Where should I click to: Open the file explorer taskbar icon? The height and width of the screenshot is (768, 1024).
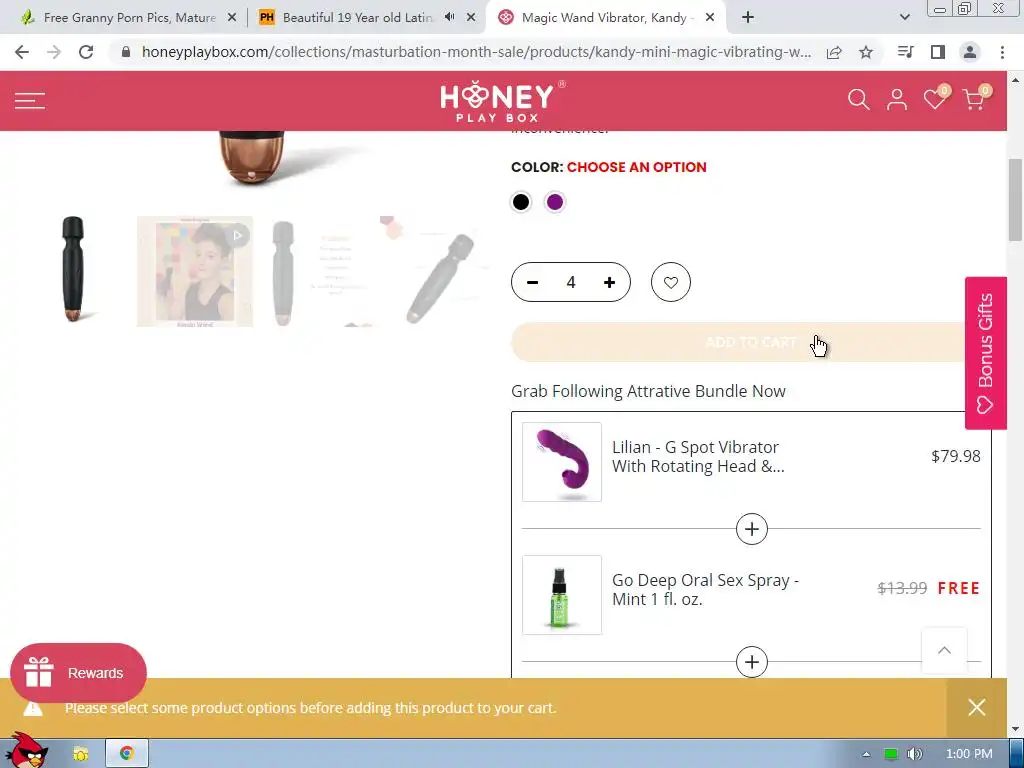point(80,754)
